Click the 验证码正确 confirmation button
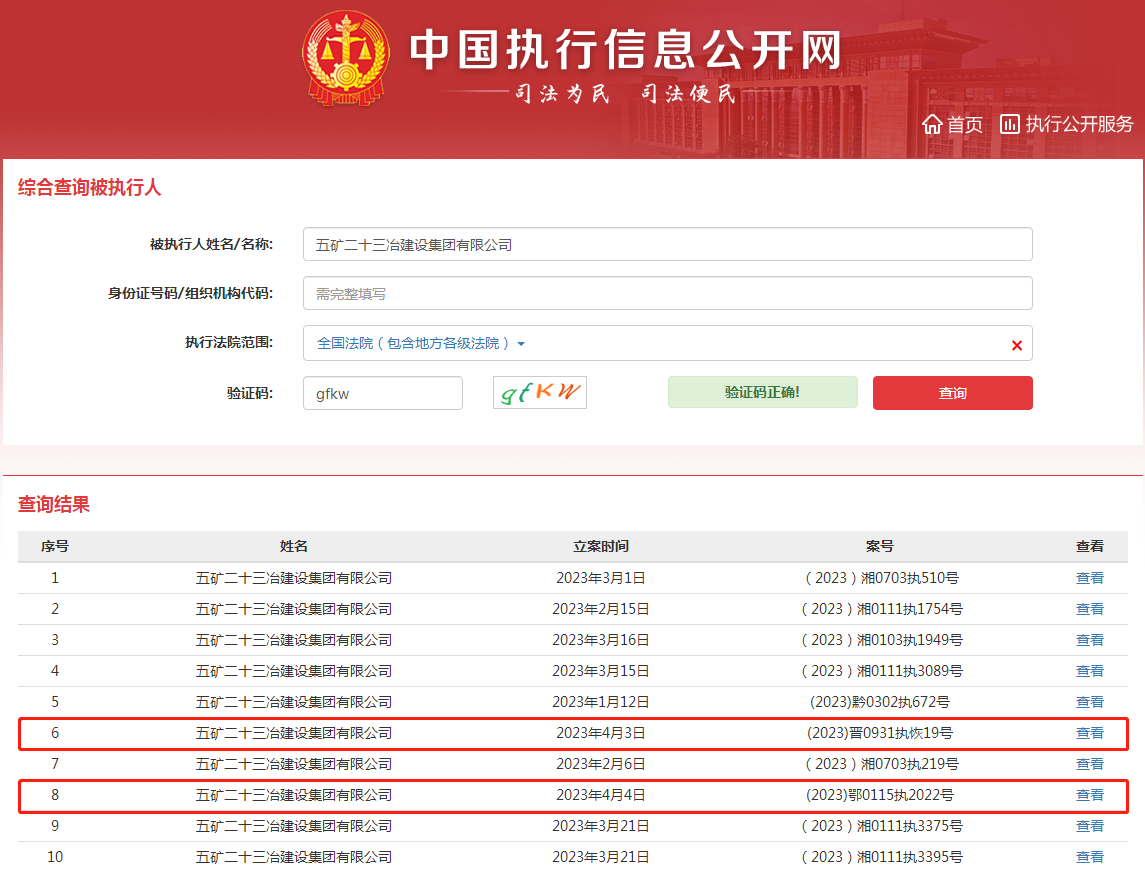Viewport: 1145px width, 895px height. click(x=762, y=392)
